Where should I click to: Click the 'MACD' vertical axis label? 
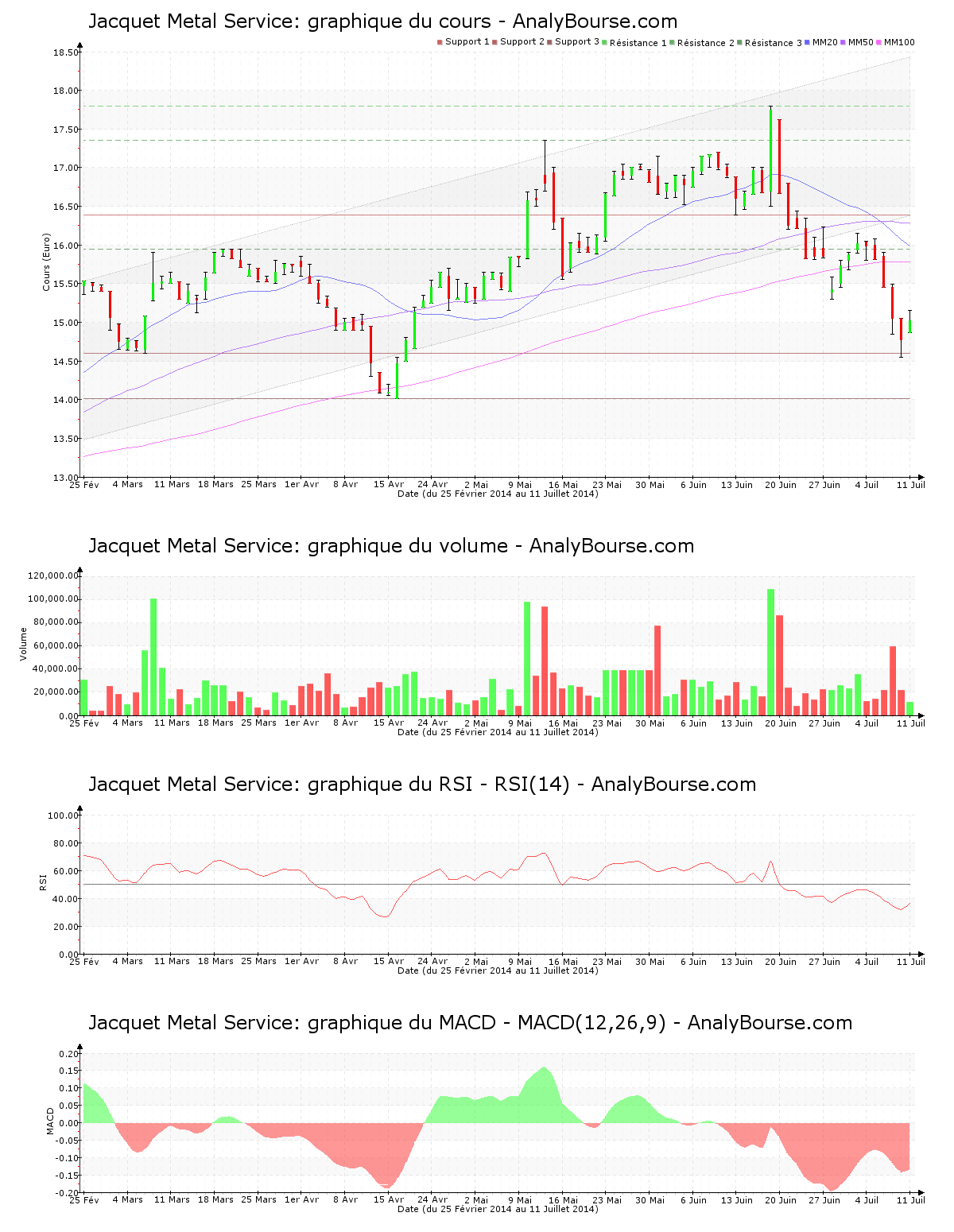coord(50,1121)
